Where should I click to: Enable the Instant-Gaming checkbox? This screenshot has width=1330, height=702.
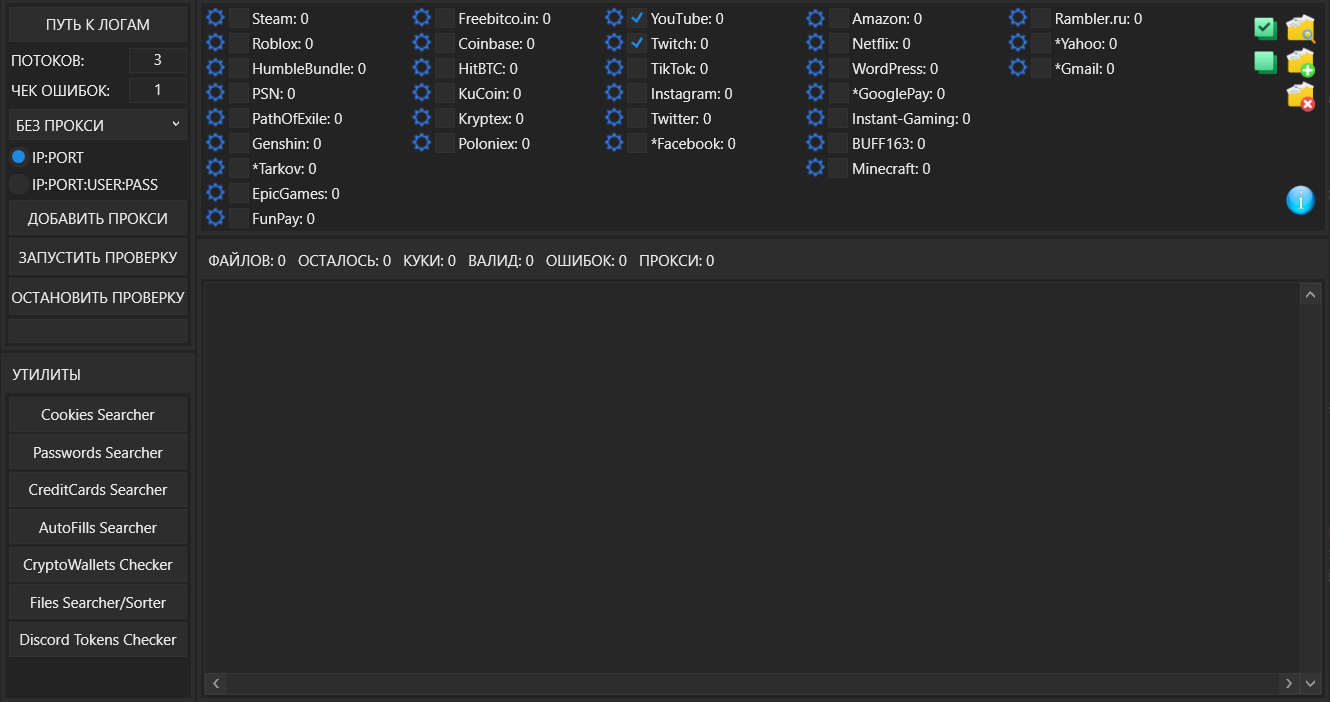[838, 118]
